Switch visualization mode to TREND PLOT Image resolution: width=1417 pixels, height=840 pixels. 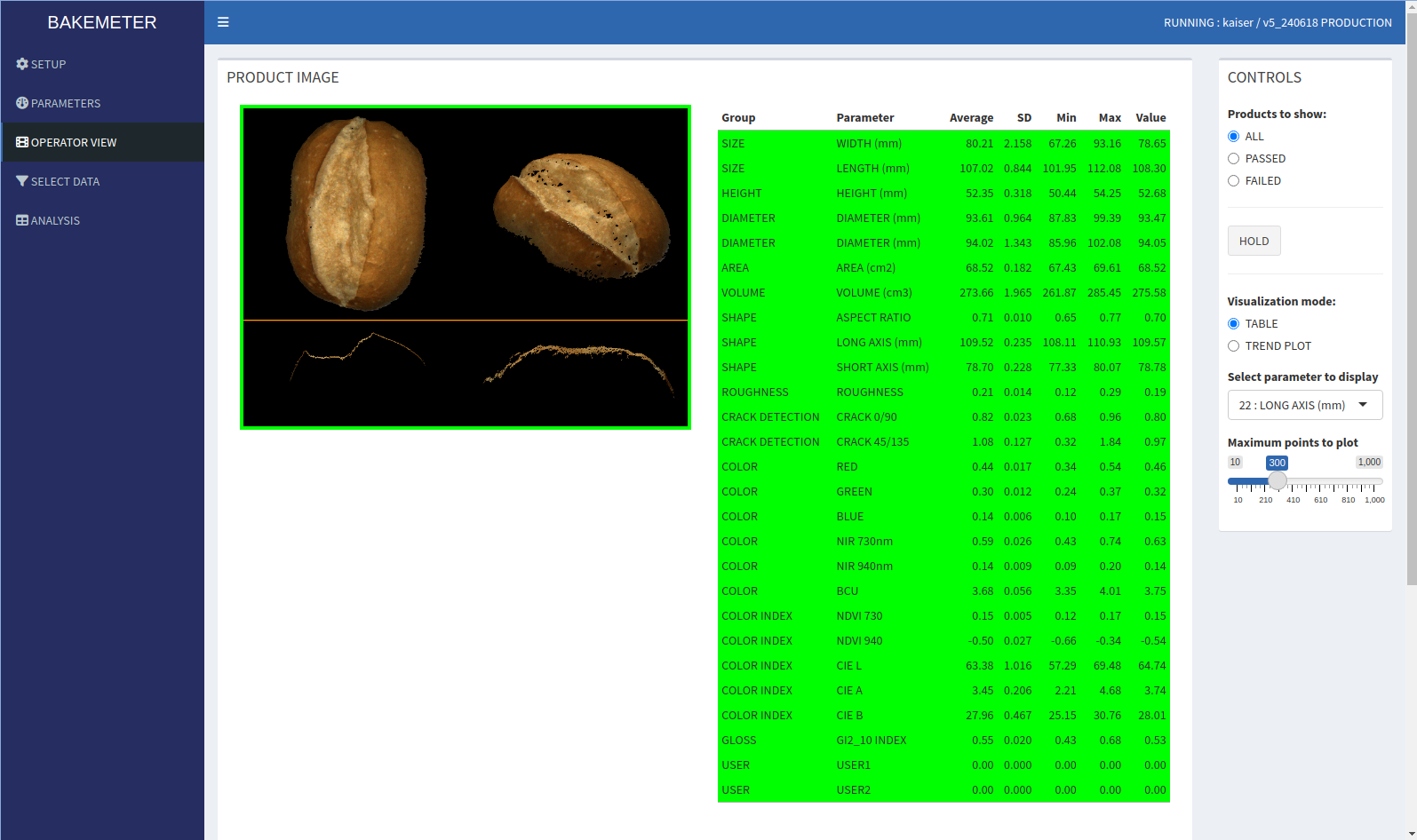(1233, 346)
